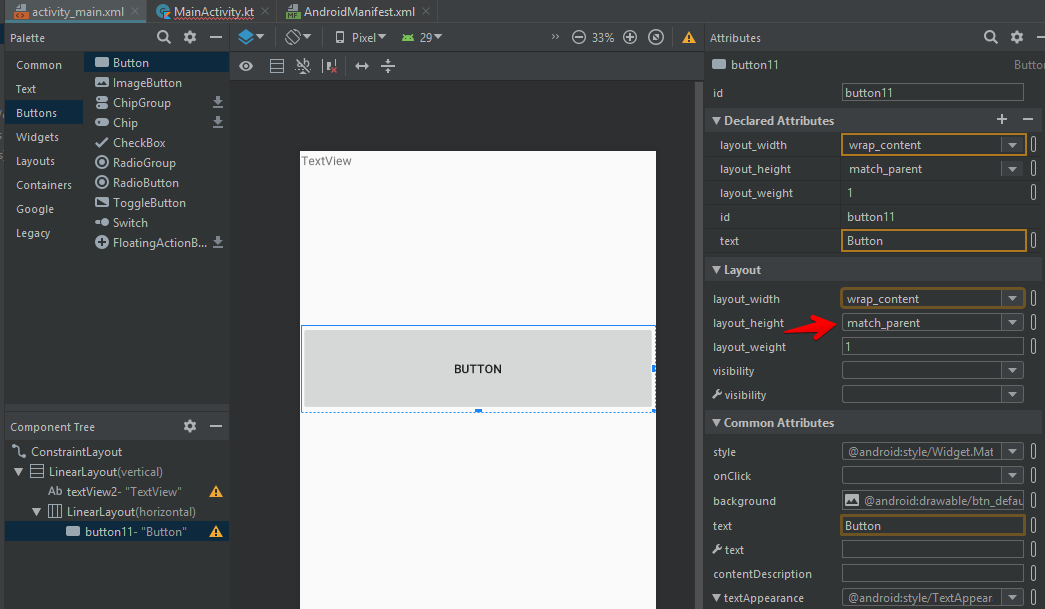Switch to the MainActivity.kt tab
This screenshot has width=1045, height=609.
213,12
